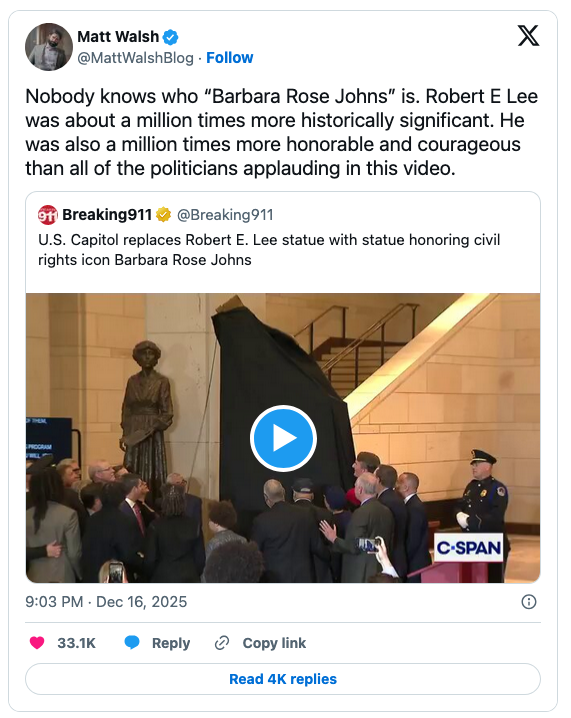Open the quoted Breaking911 tweet text

coord(269,250)
